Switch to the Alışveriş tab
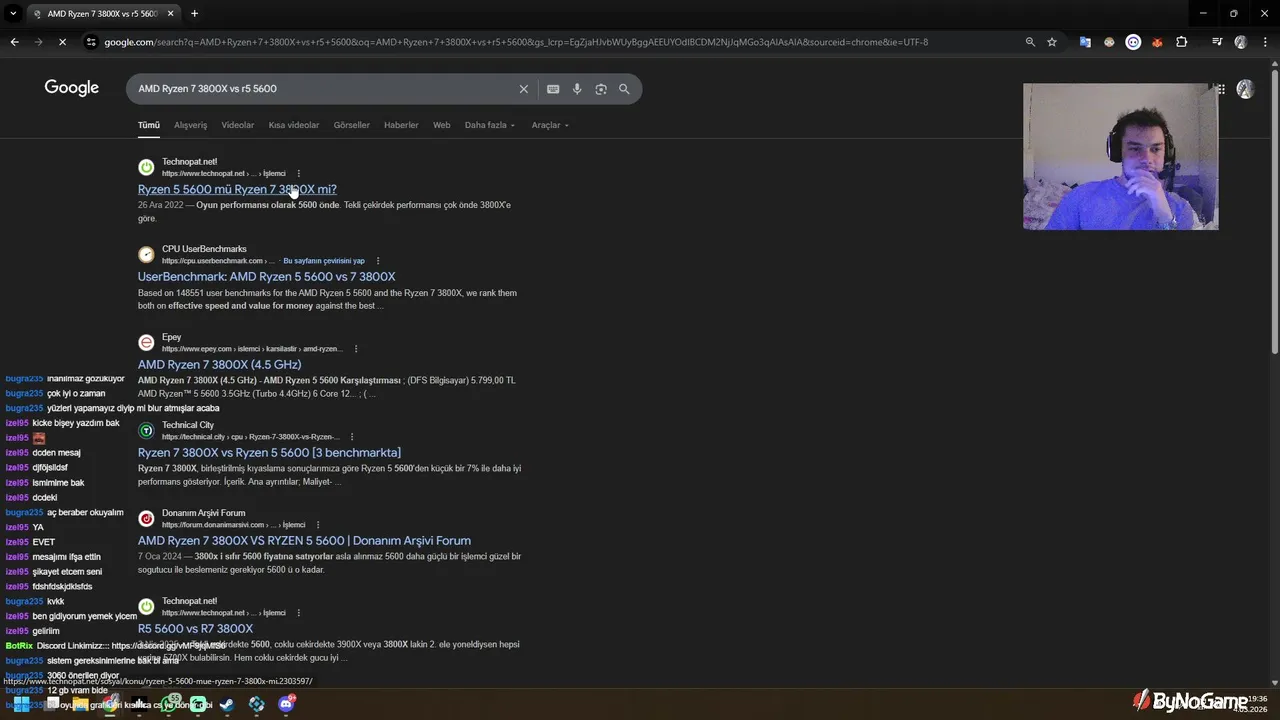The height and width of the screenshot is (720, 1280). pos(190,125)
